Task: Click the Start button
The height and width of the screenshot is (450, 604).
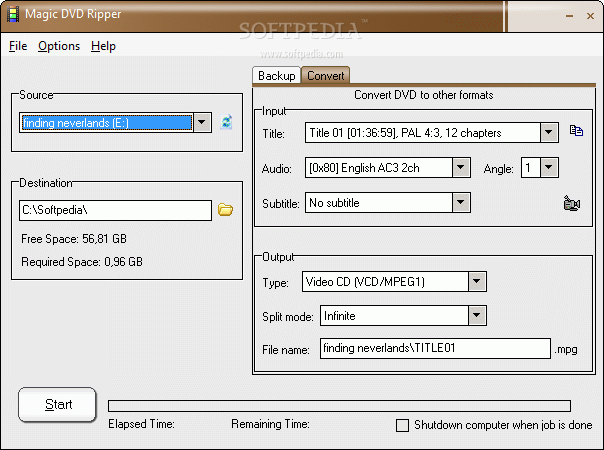Action: [x=57, y=405]
